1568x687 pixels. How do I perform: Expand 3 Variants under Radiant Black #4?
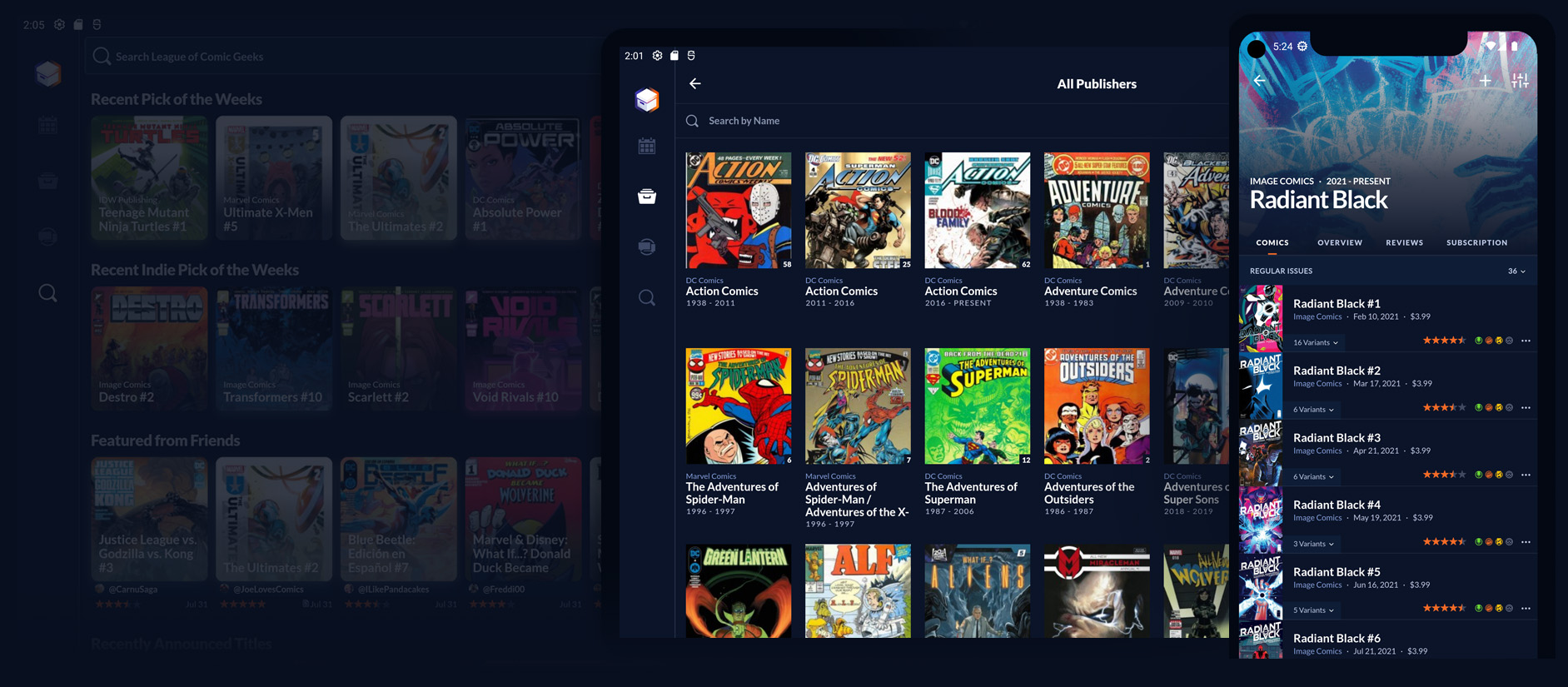[1313, 544]
